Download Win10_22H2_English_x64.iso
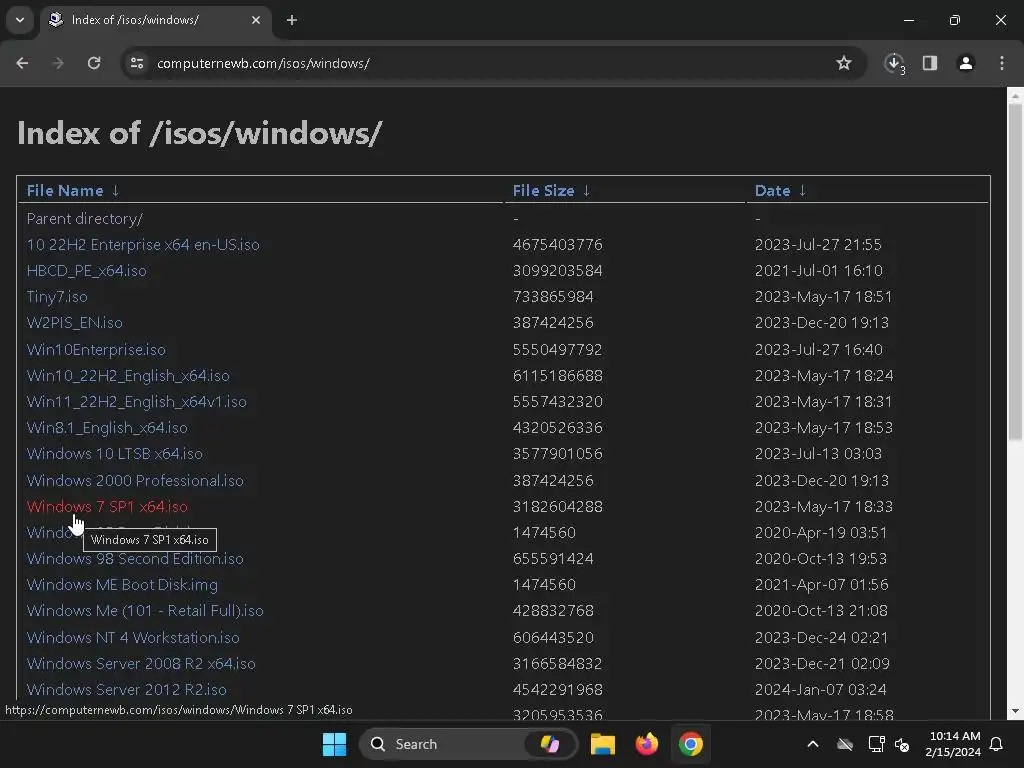This screenshot has width=1024, height=768. 128,376
